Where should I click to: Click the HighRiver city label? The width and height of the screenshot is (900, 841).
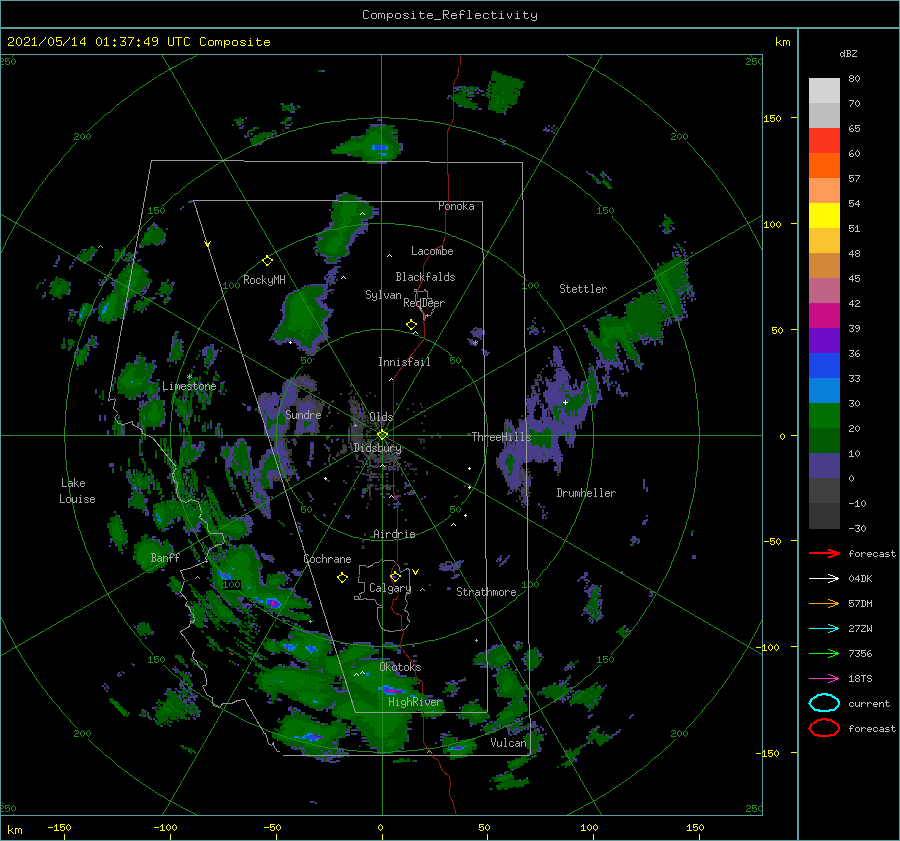tap(415, 702)
